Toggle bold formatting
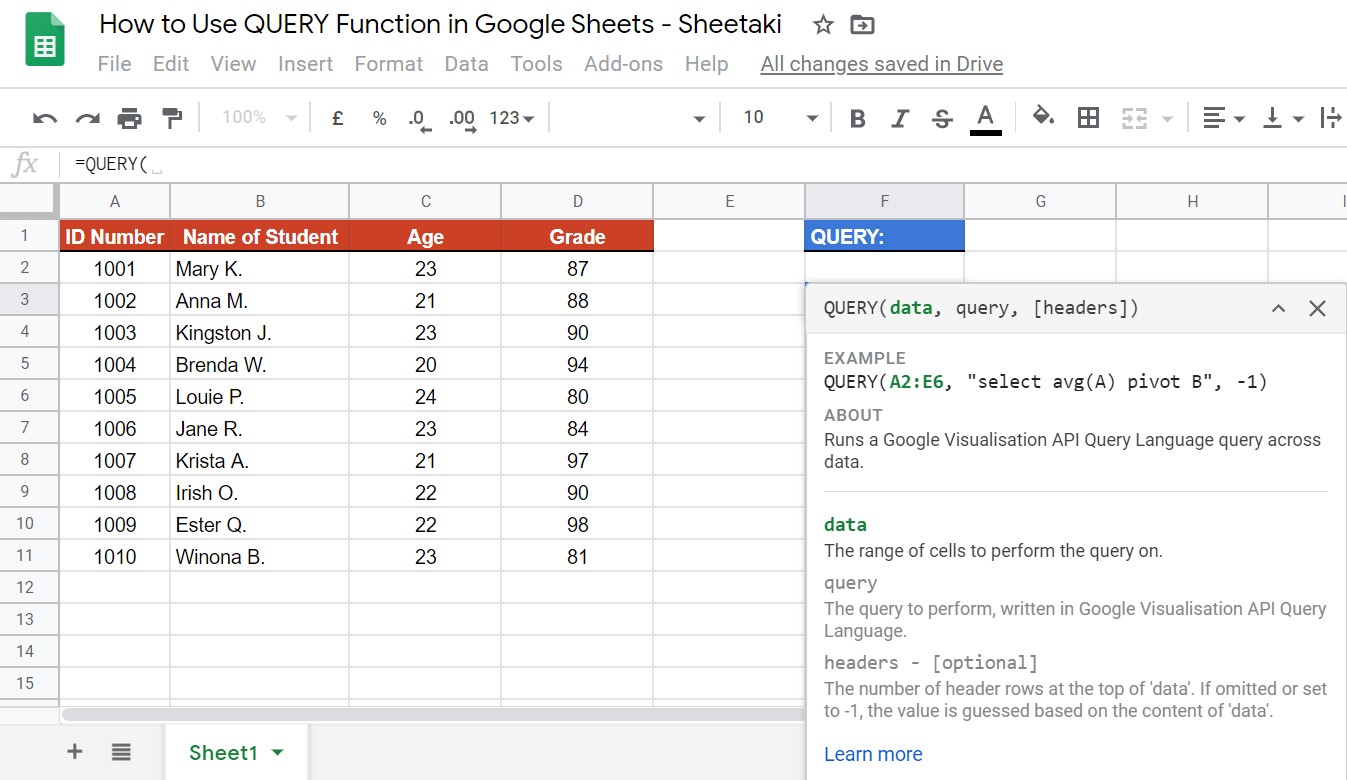The height and width of the screenshot is (780, 1347). (x=857, y=118)
